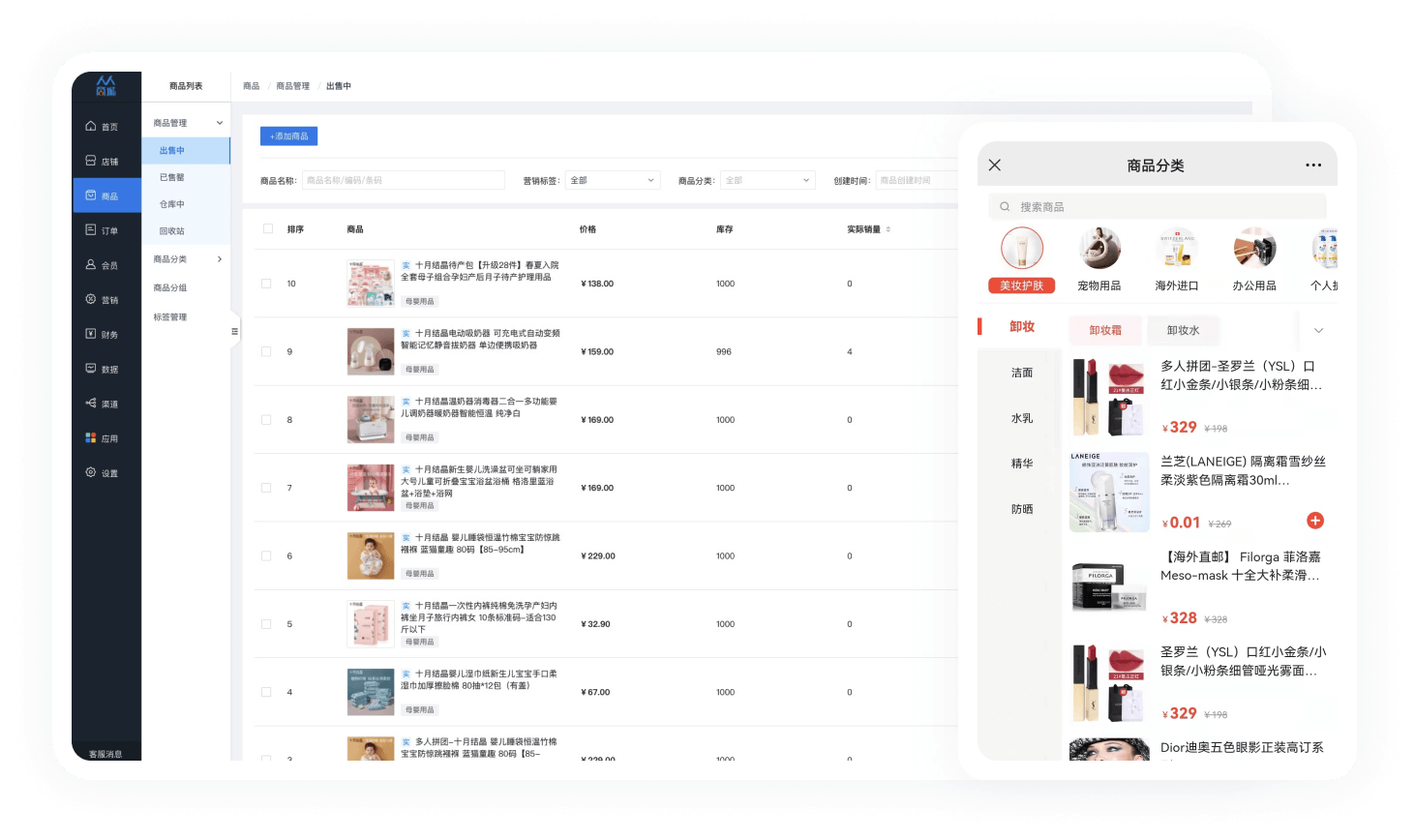Open the 商品分类 filter dropdown
Viewport: 1415px width, 840px height.
click(x=767, y=181)
